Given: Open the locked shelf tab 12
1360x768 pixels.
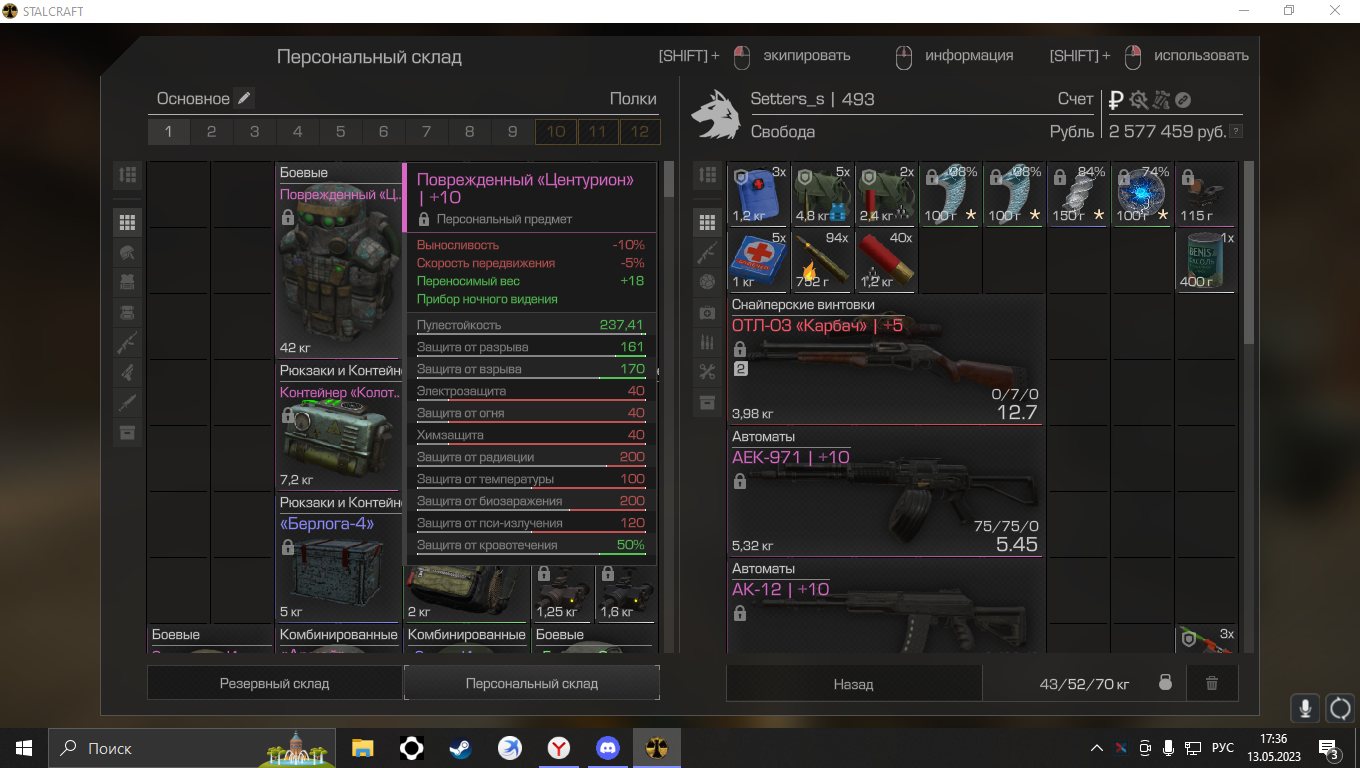Looking at the screenshot, I should 640,132.
